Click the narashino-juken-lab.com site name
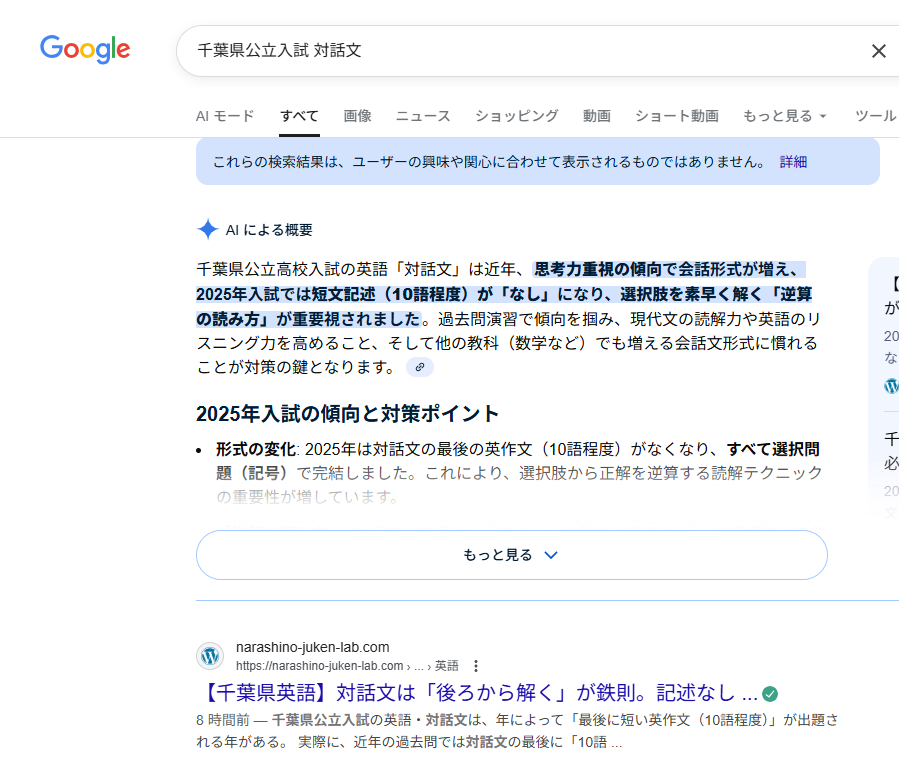Image resolution: width=899 pixels, height=773 pixels. point(312,647)
